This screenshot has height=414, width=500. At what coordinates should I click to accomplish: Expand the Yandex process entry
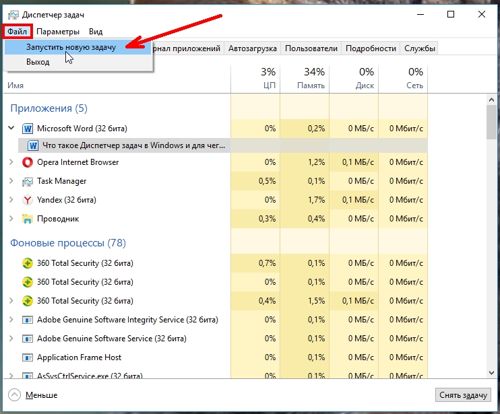click(x=11, y=200)
